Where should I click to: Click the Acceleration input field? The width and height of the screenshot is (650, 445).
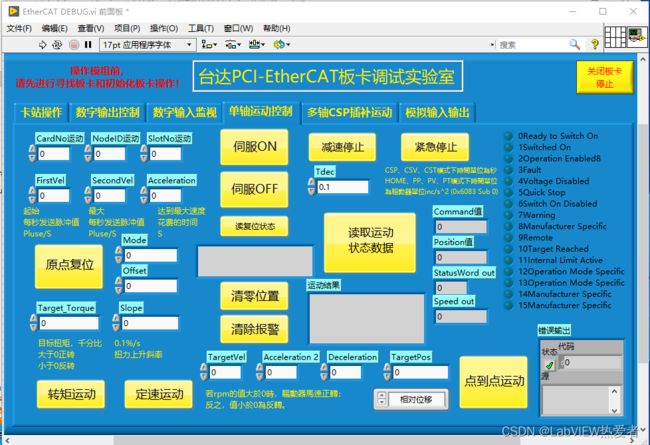tap(165, 195)
